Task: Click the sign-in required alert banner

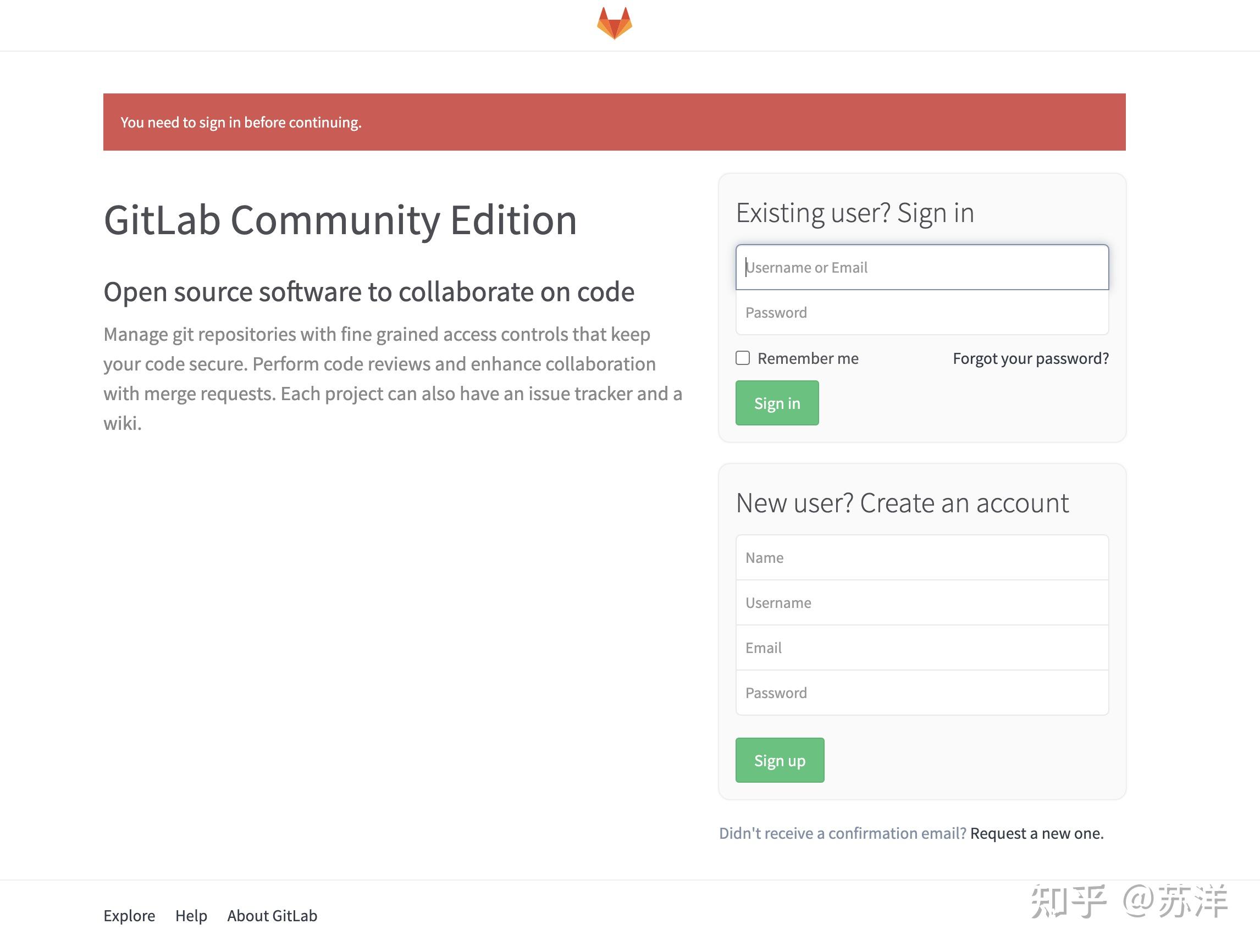Action: (x=614, y=122)
